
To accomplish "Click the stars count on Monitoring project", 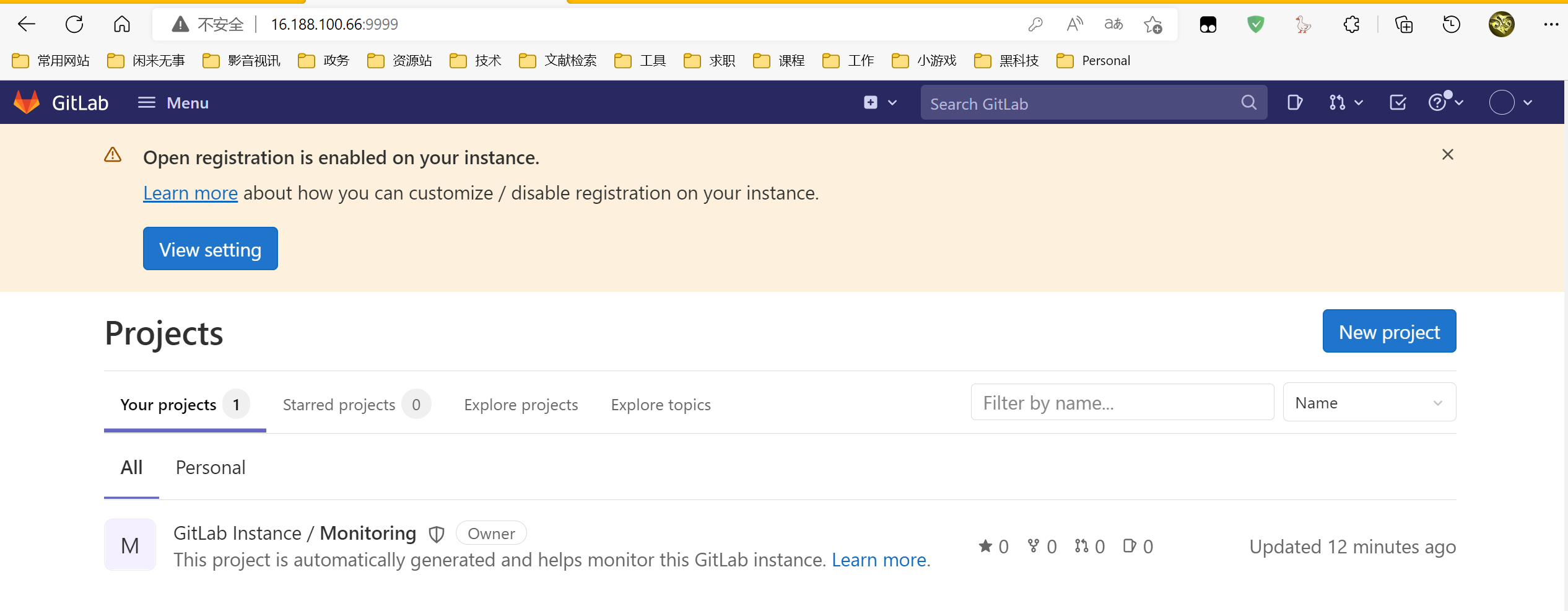I will coord(993,547).
